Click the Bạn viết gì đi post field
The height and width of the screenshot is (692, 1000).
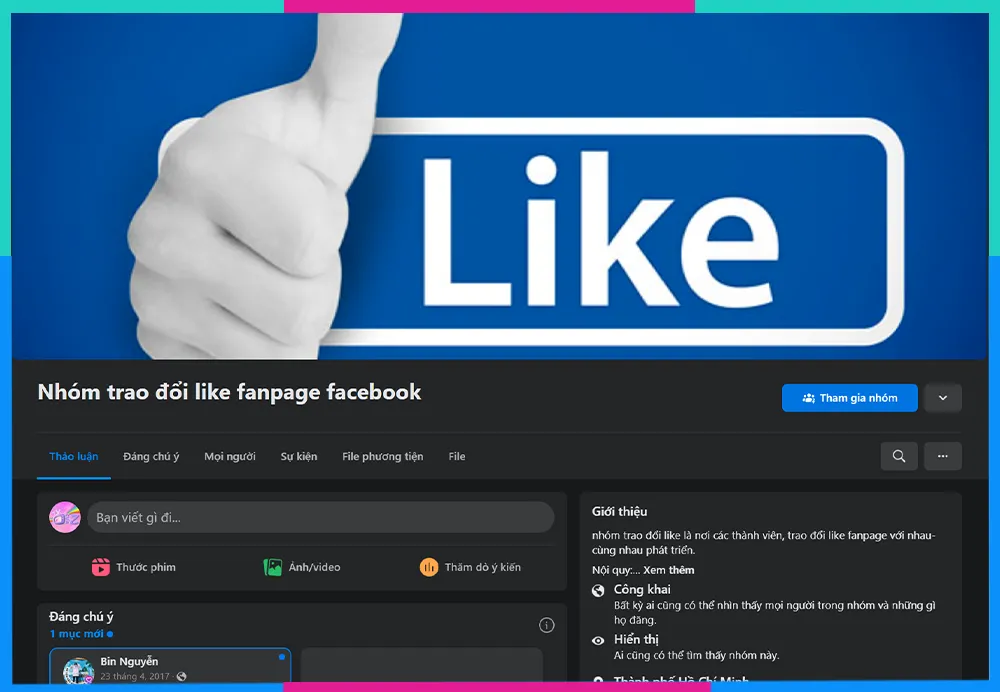tap(320, 517)
